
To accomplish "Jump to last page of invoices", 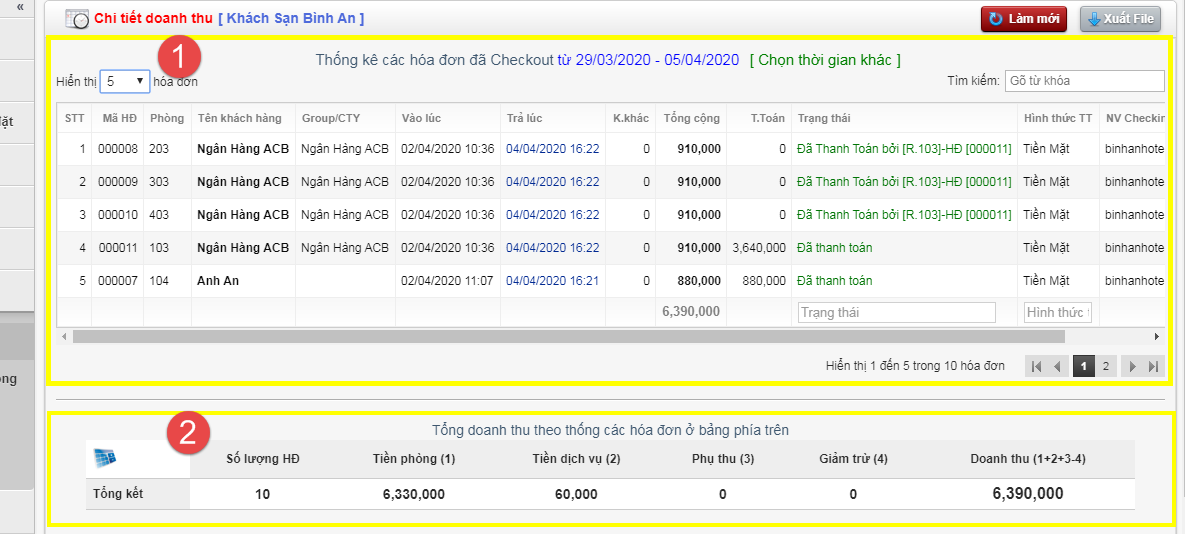I will click(x=1154, y=367).
